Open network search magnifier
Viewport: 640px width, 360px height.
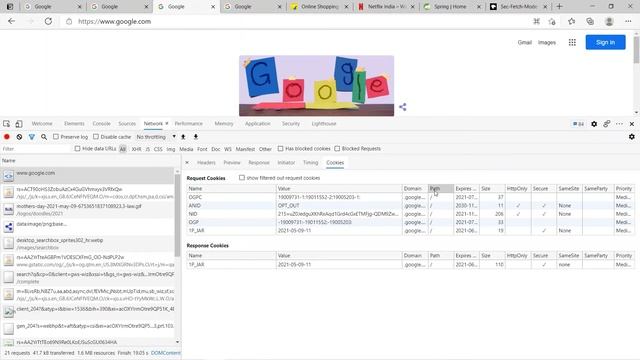tap(44, 137)
